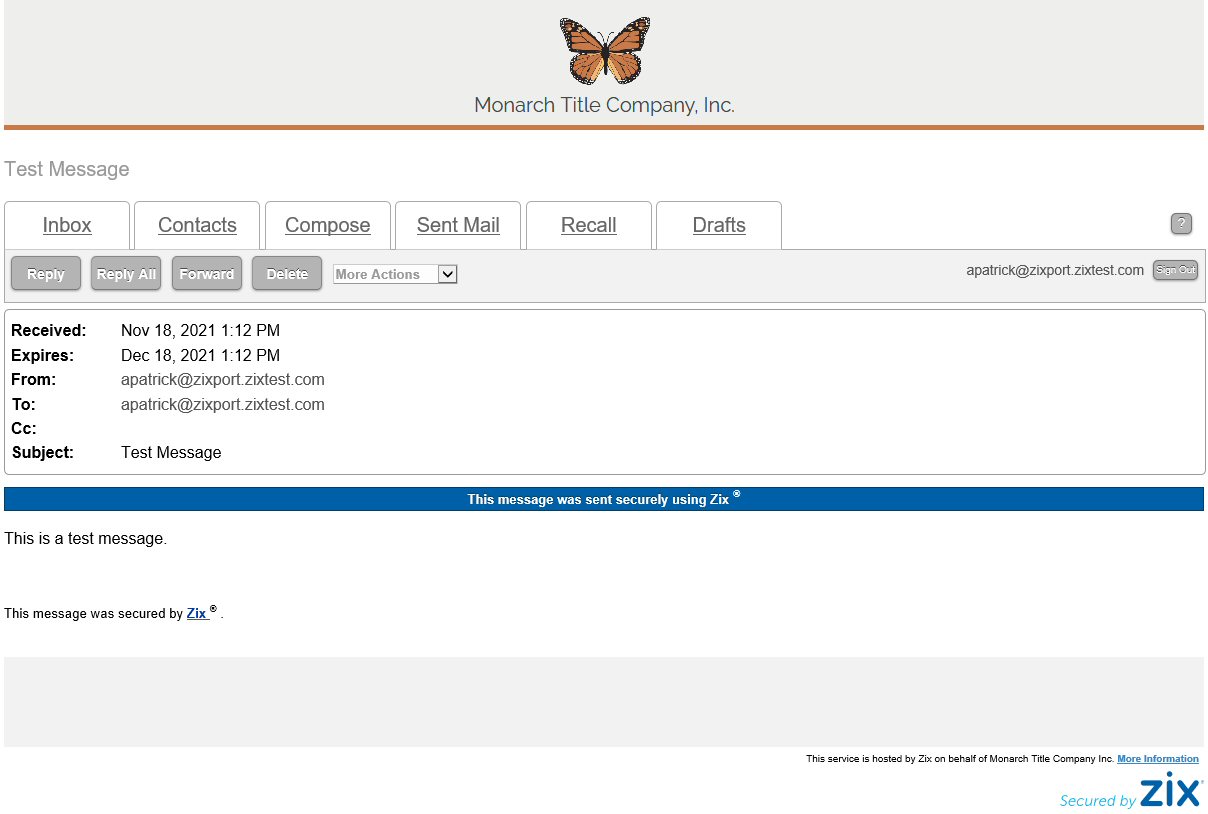The width and height of the screenshot is (1208, 814).
Task: Delete the Test Message
Action: [287, 274]
